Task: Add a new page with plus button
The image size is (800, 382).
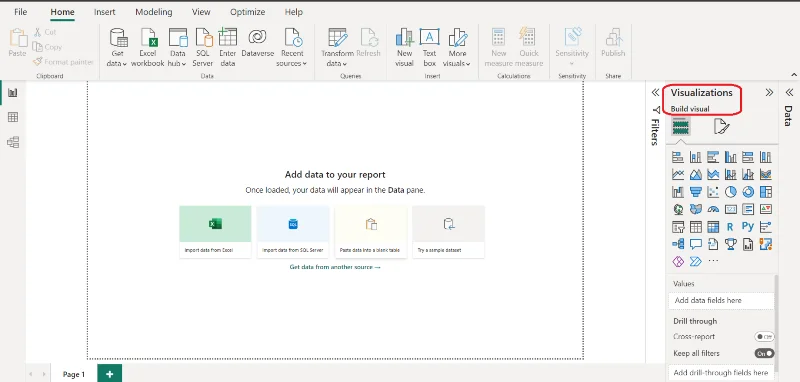Action: pos(109,374)
